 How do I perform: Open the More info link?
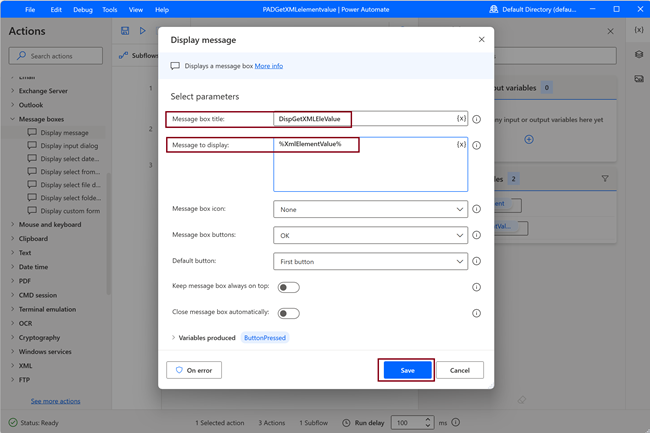click(x=269, y=66)
